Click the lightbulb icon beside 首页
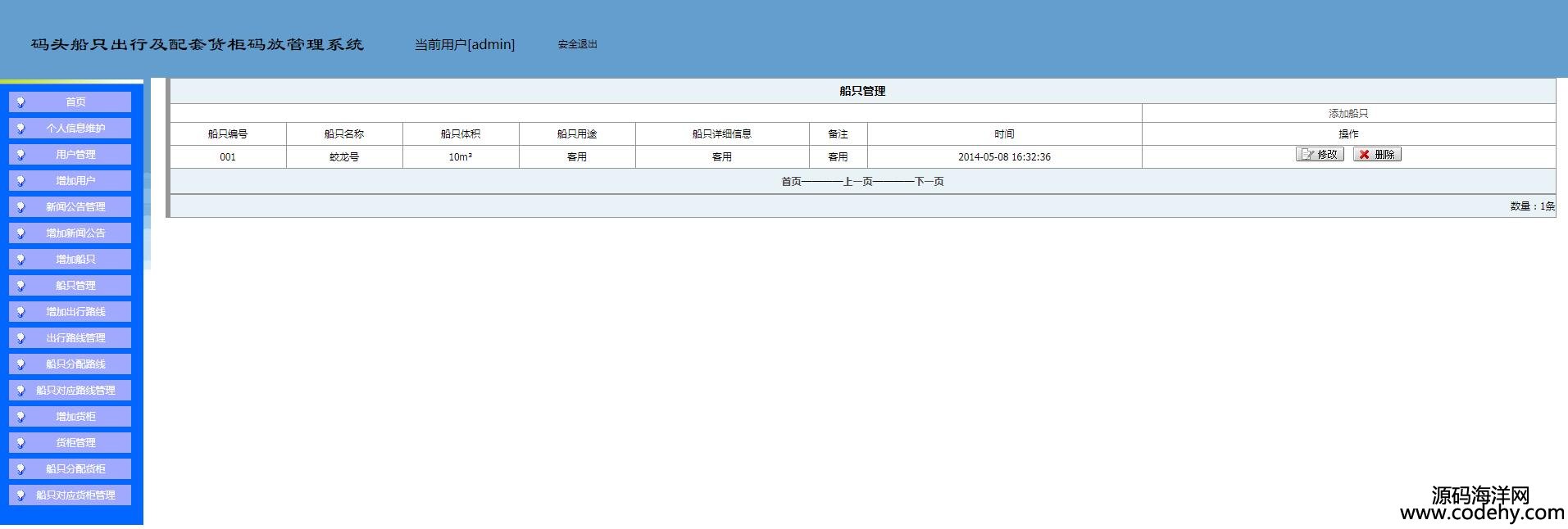 (21, 102)
